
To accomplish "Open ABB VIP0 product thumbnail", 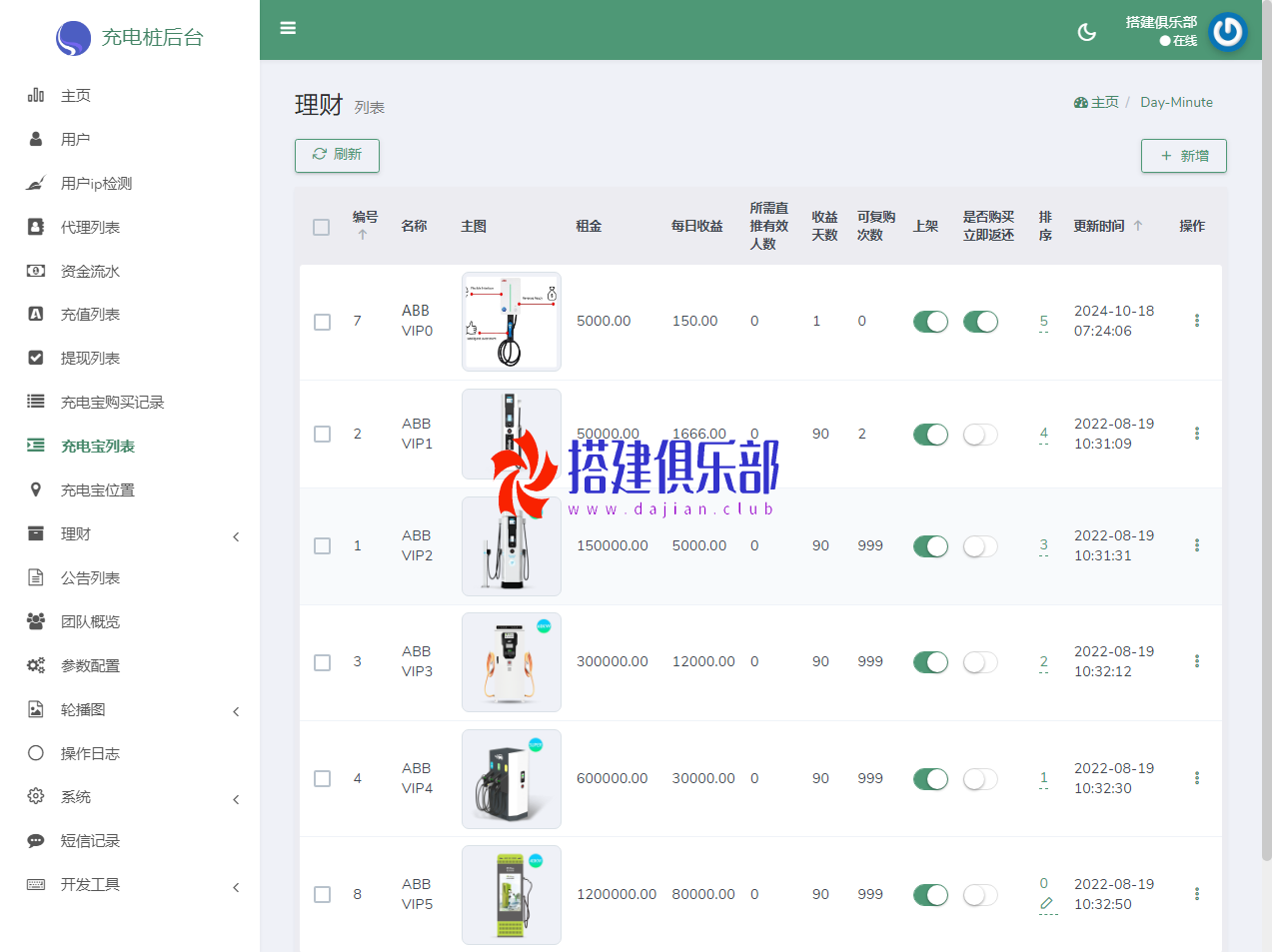I will 512,322.
